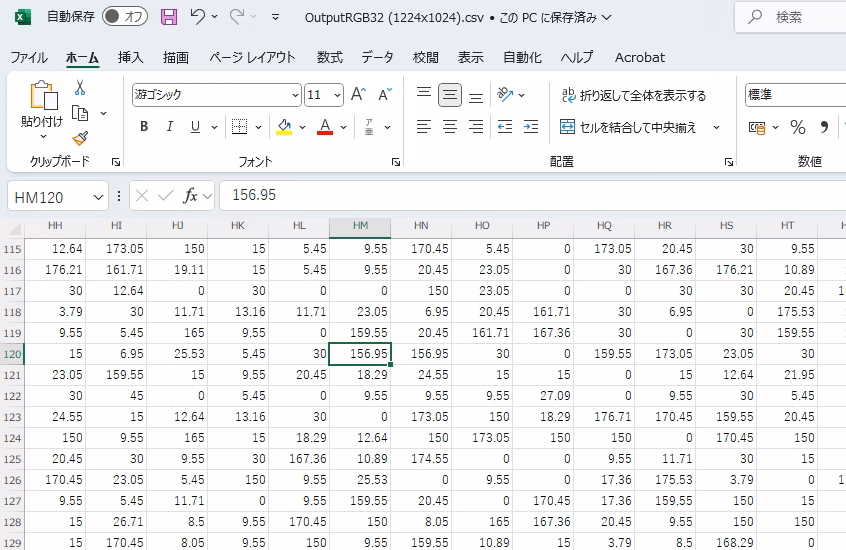Expand merge and center options arrow
Screen dimensions: 846x550
pos(717,127)
